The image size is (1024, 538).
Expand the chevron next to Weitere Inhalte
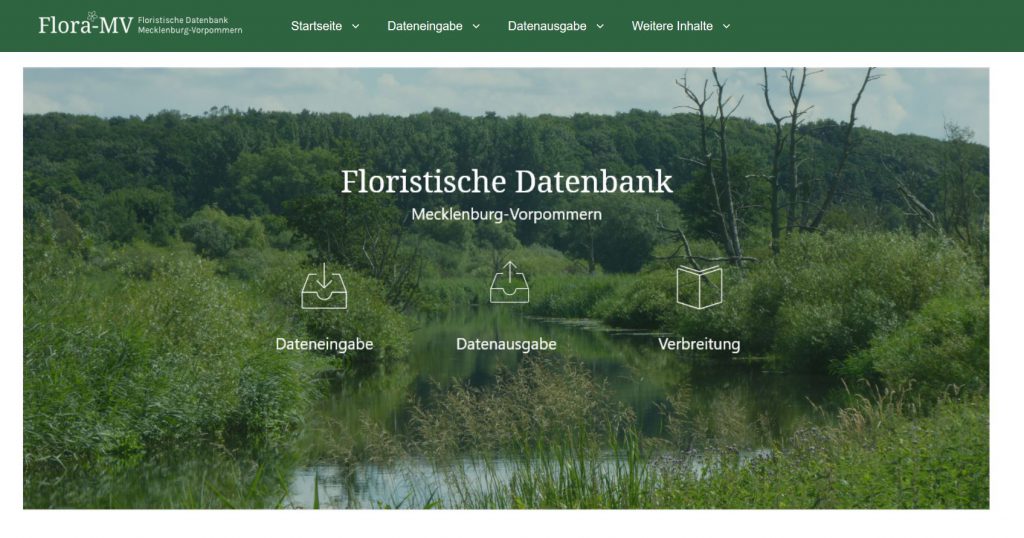click(726, 27)
